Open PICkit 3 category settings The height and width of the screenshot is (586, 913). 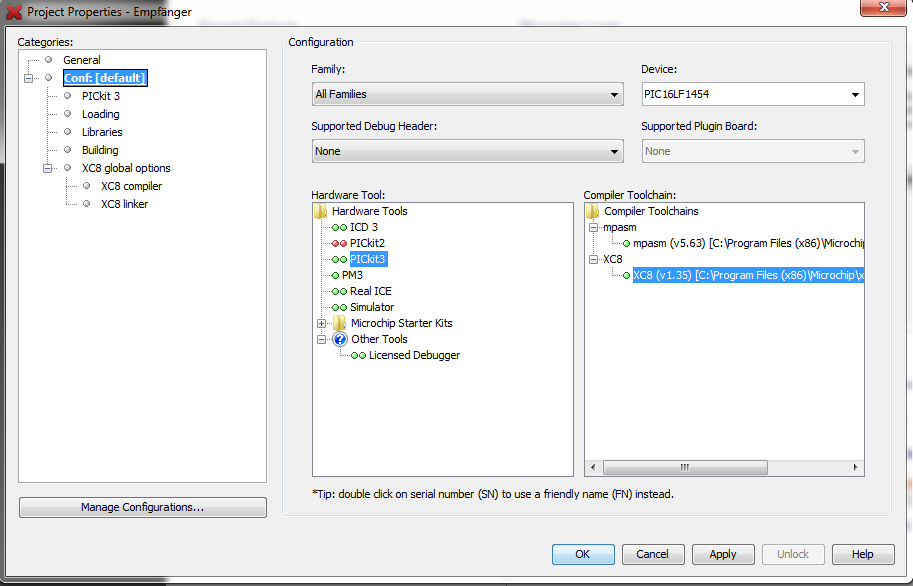(101, 96)
